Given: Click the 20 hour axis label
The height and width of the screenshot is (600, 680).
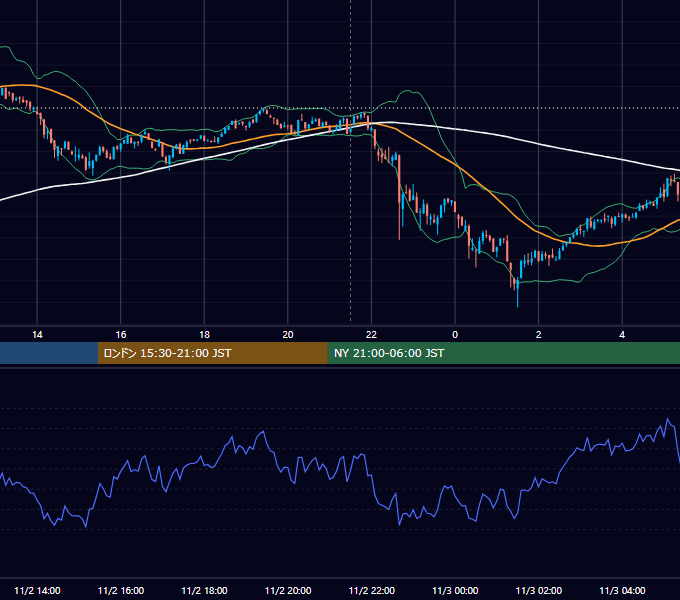Looking at the screenshot, I should (x=288, y=335).
